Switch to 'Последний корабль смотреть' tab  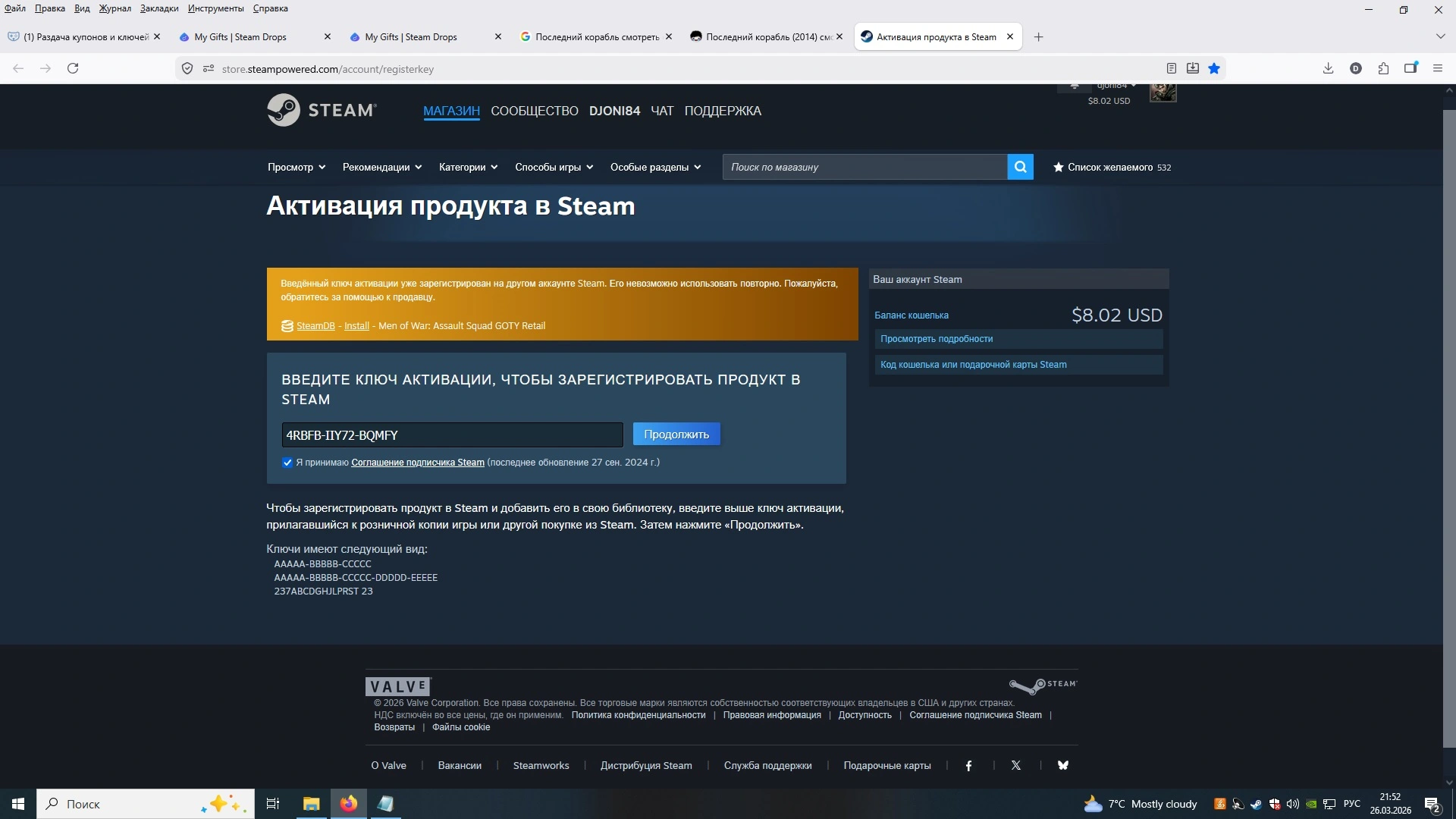596,36
